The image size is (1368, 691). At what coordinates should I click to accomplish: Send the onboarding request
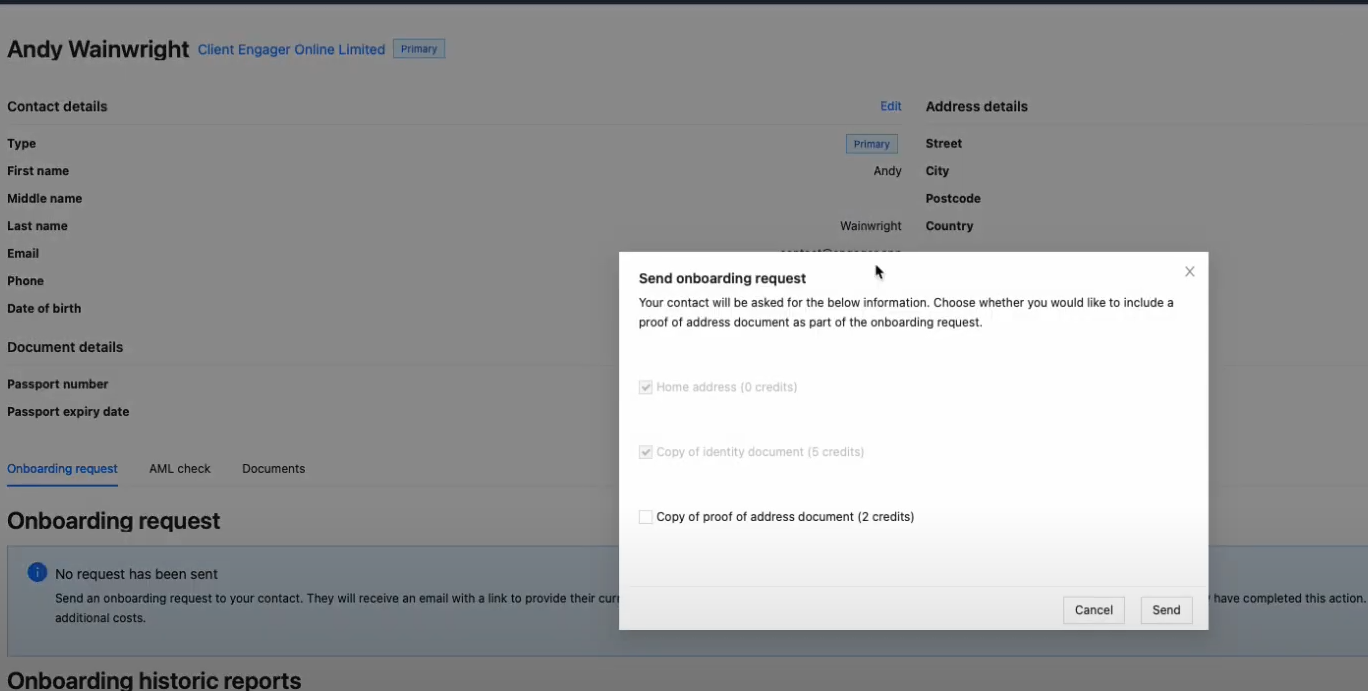point(1166,610)
